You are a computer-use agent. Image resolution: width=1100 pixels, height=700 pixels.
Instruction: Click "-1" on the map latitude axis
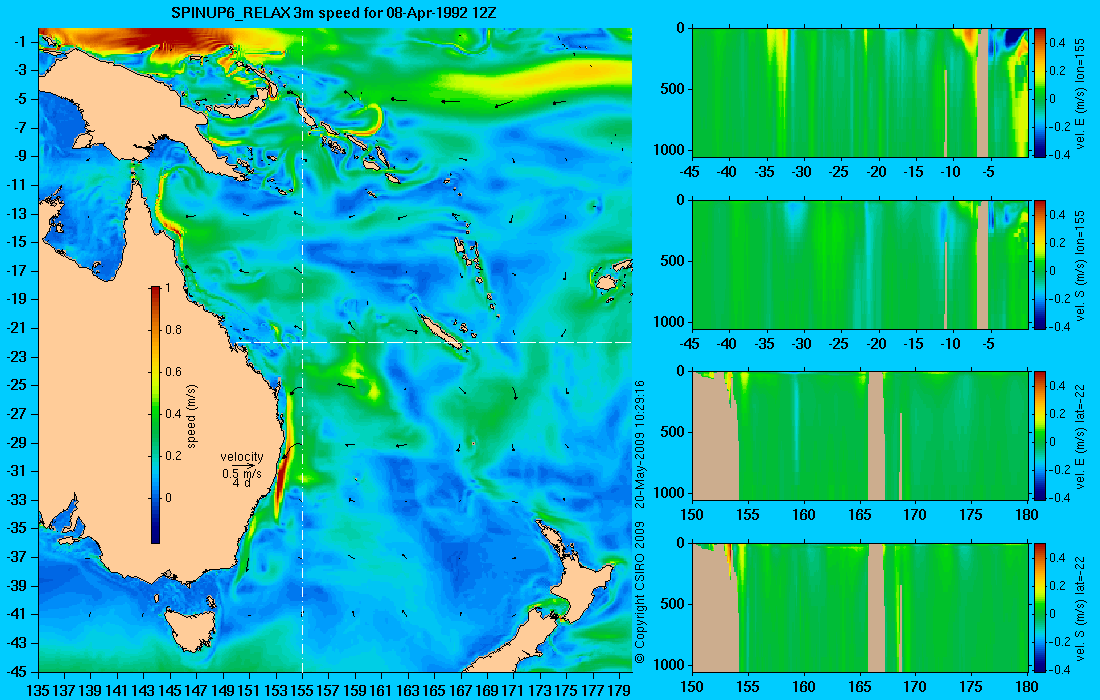coord(20,42)
